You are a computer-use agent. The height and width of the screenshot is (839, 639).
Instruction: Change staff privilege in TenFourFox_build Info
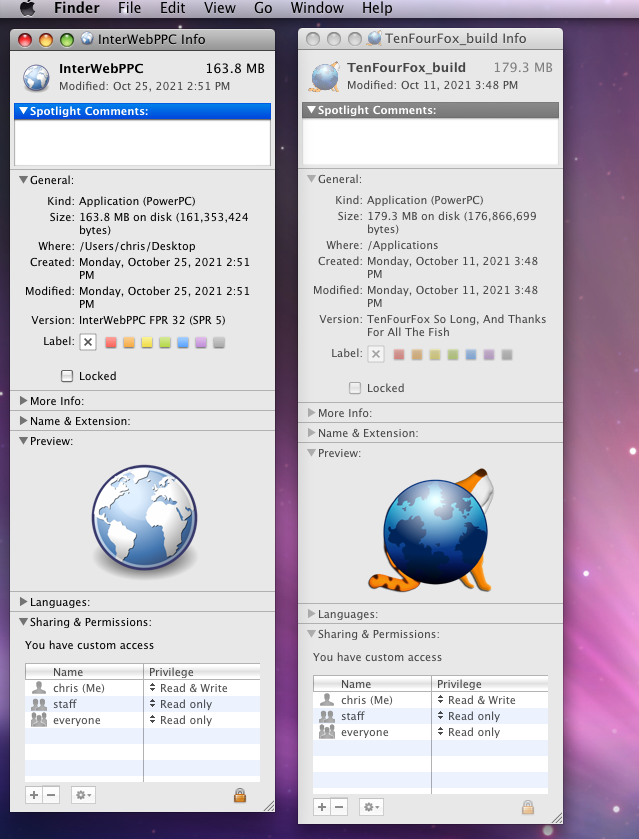click(469, 715)
